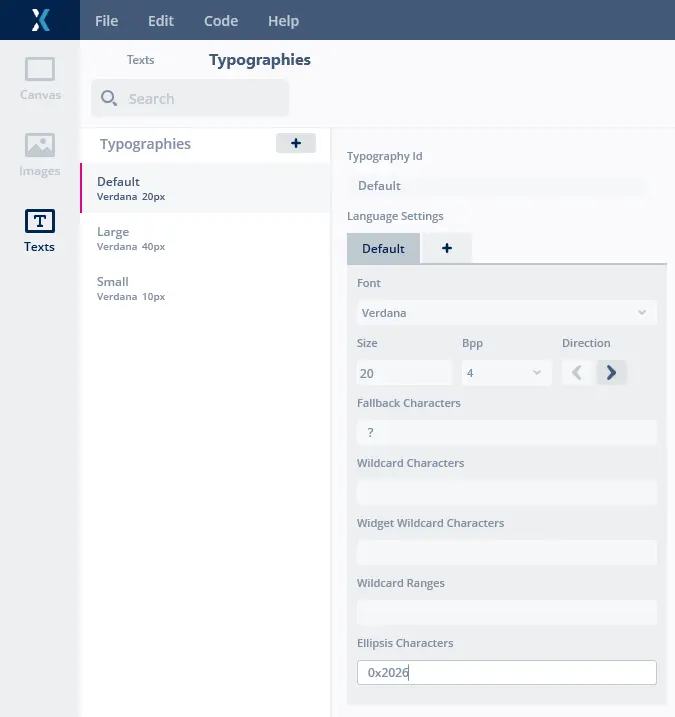Click the TouchGFX X logo icon

pyautogui.click(x=40, y=20)
